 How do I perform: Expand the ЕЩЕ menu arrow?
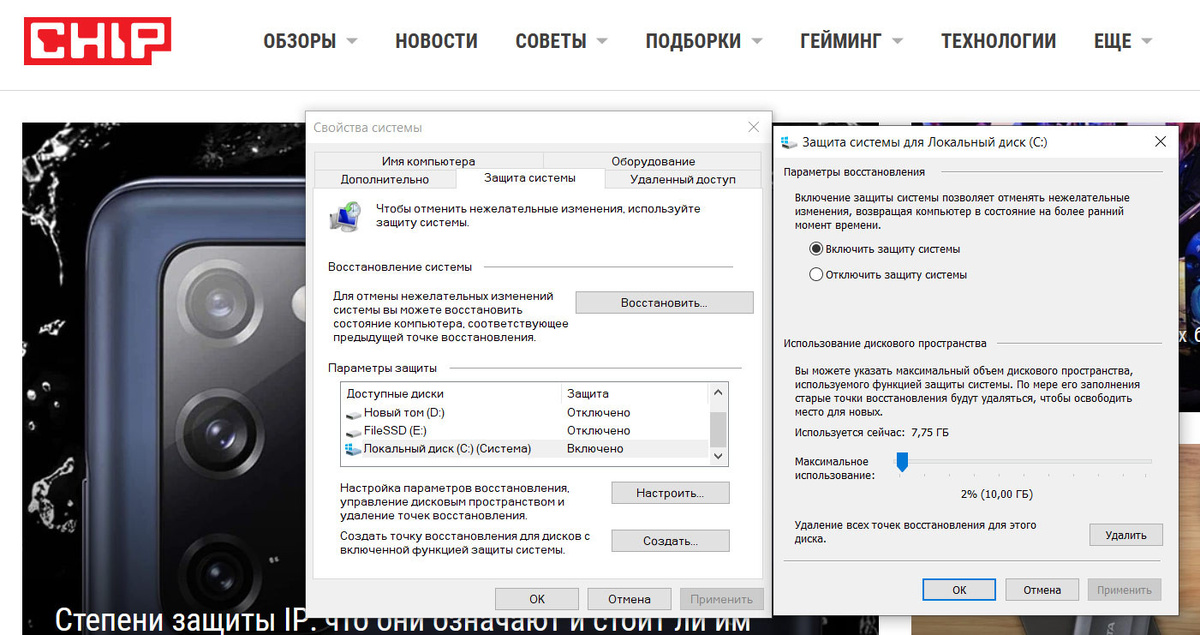(x=1146, y=42)
